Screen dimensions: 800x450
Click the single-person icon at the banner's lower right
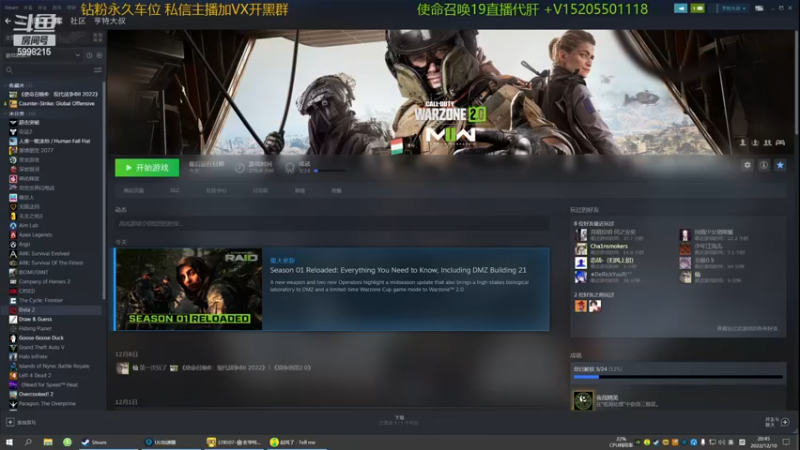tap(743, 143)
